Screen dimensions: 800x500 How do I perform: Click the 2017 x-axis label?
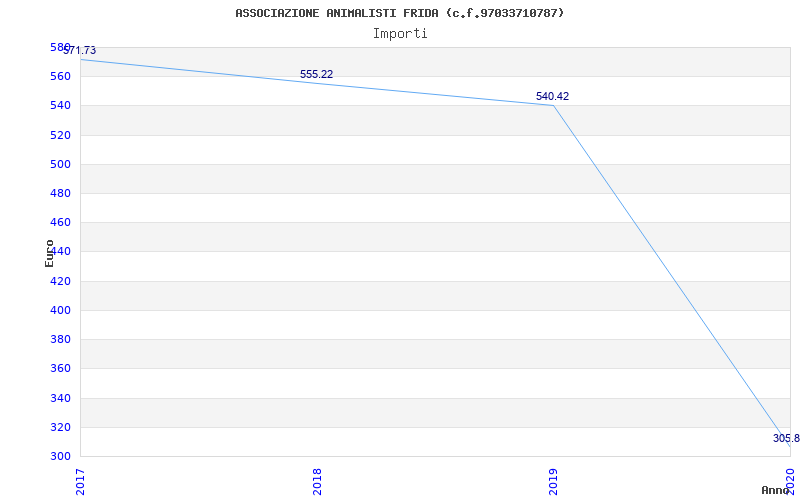tap(81, 480)
